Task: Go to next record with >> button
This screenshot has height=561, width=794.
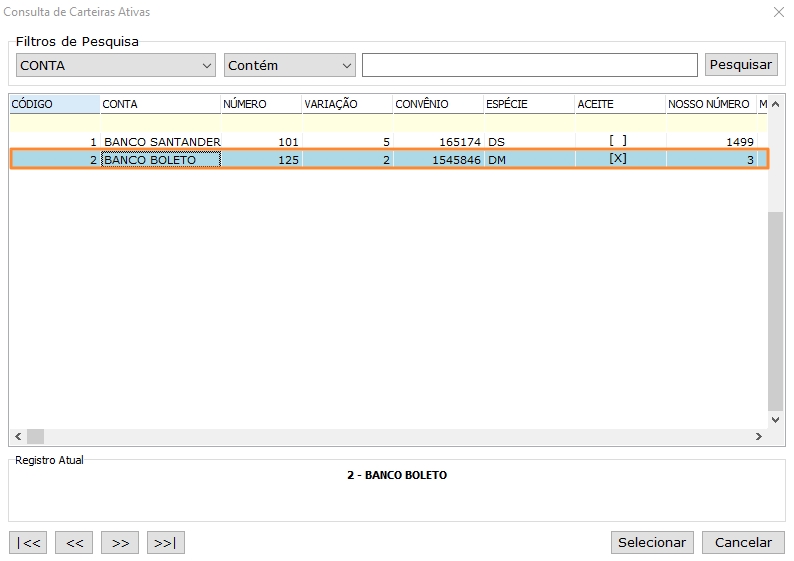Action: [x=120, y=542]
